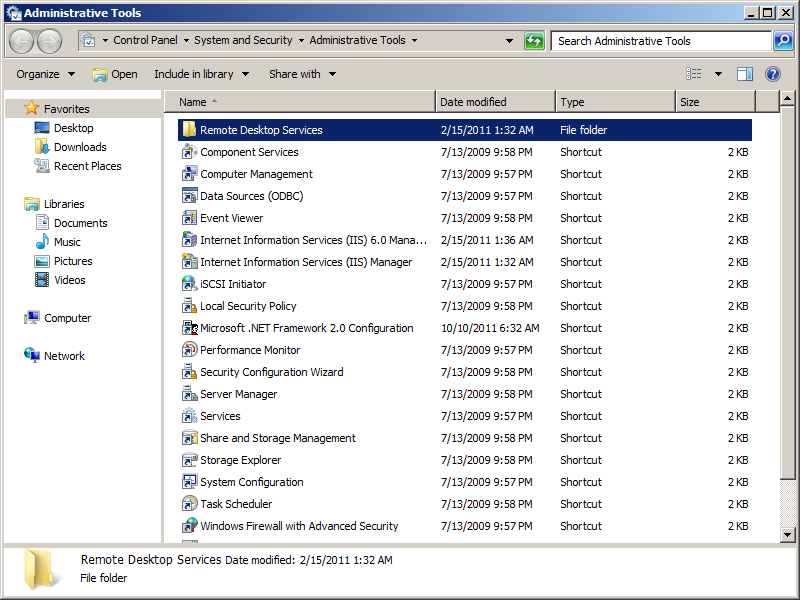Viewport: 800px width, 600px height.
Task: Open help with the question mark icon
Action: click(x=772, y=74)
